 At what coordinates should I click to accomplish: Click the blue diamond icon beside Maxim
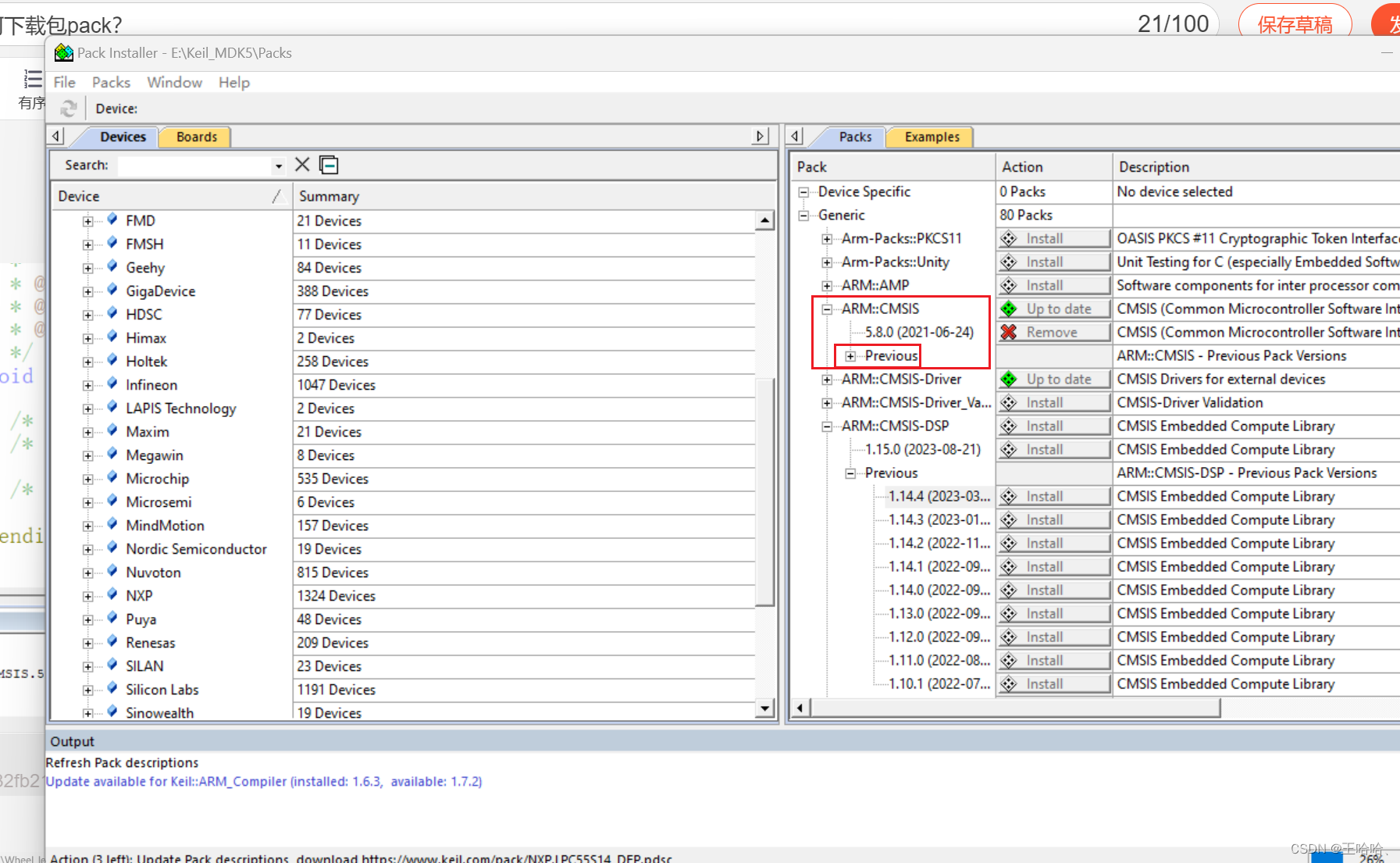[112, 430]
